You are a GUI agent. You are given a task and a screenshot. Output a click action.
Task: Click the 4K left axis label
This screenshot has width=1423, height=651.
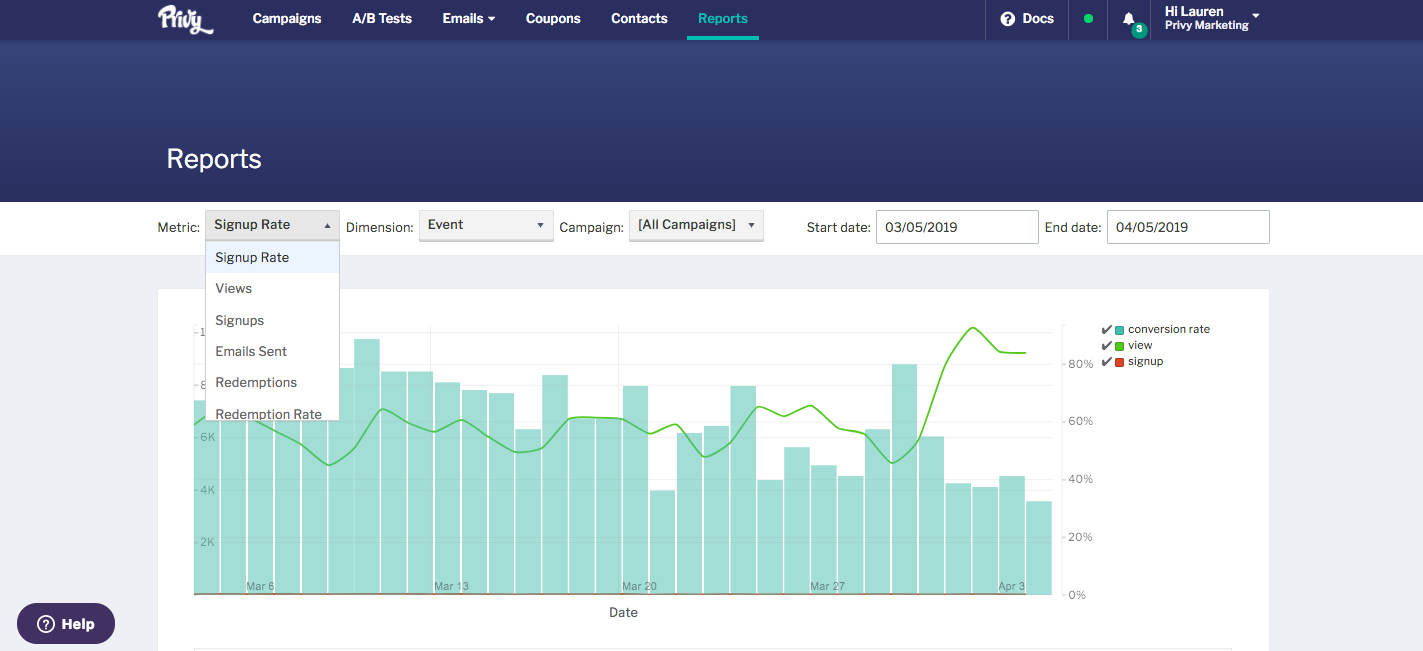pyautogui.click(x=208, y=490)
